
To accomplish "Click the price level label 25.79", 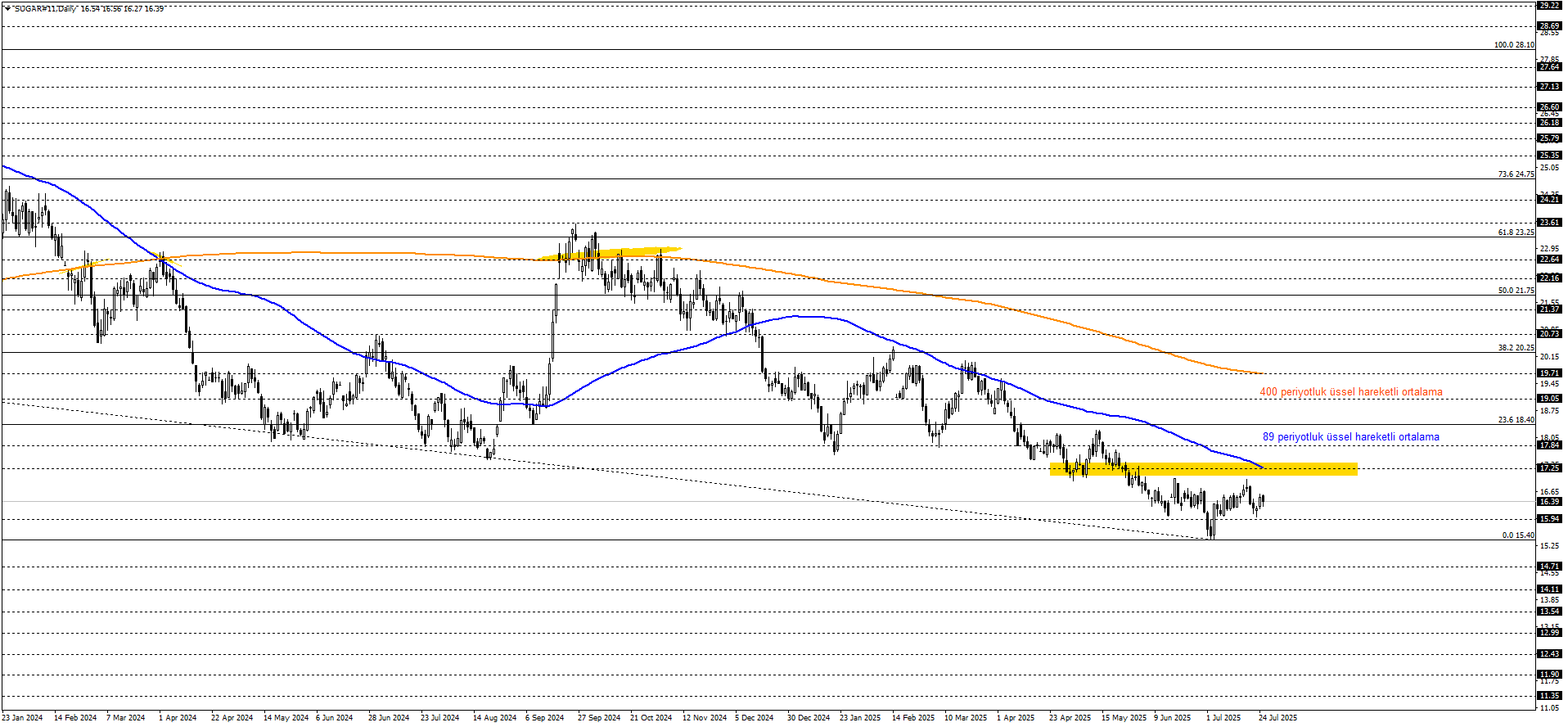I will pyautogui.click(x=1549, y=138).
